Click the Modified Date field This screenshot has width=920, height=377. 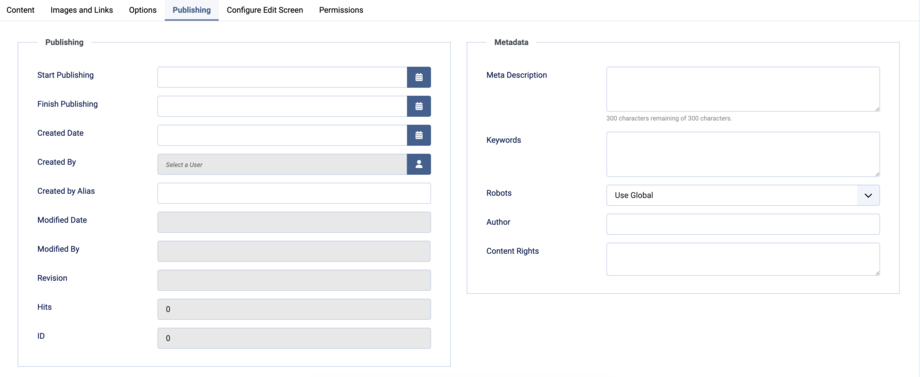tap(294, 222)
